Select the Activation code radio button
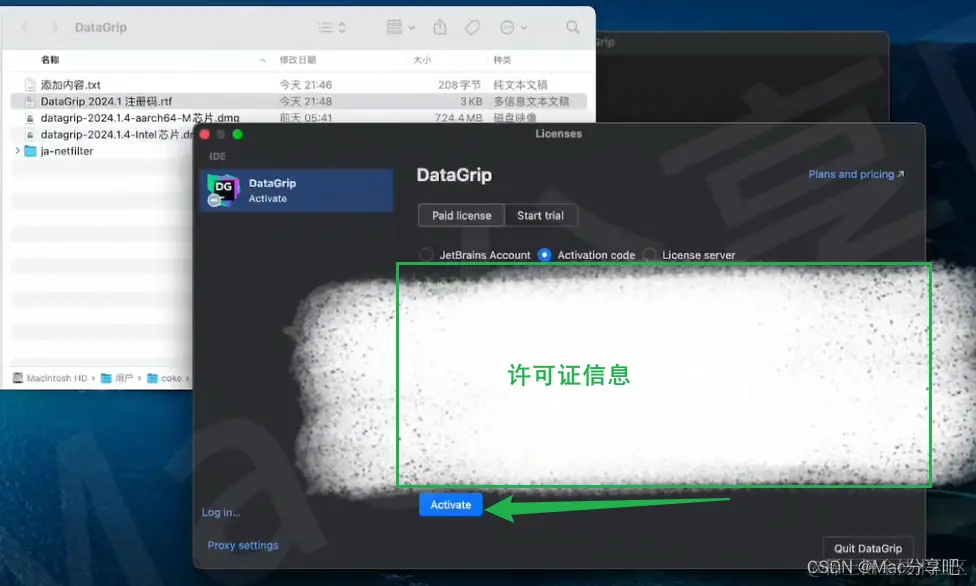This screenshot has height=586, width=976. (543, 255)
